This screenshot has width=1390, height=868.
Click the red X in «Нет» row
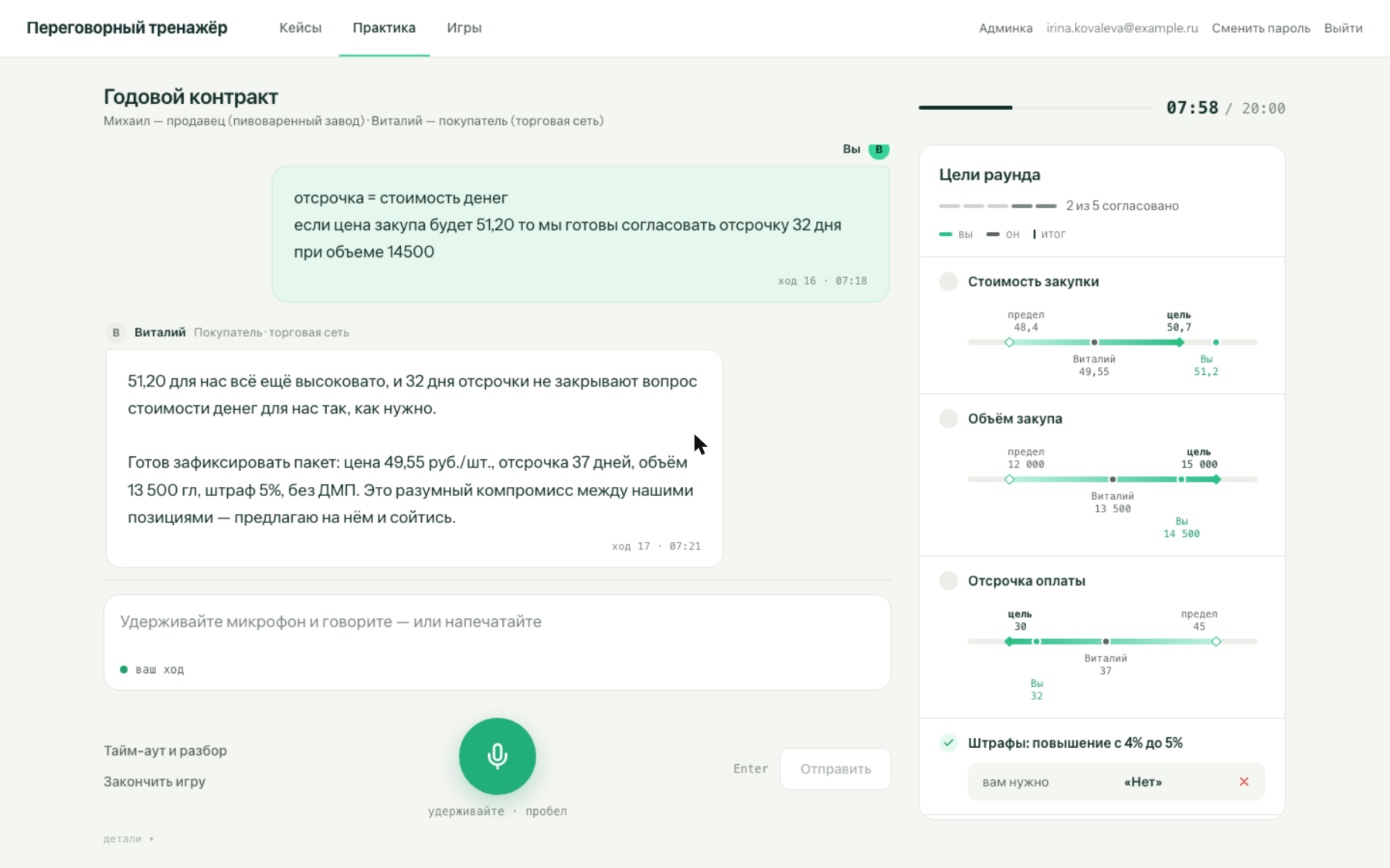pyautogui.click(x=1244, y=782)
